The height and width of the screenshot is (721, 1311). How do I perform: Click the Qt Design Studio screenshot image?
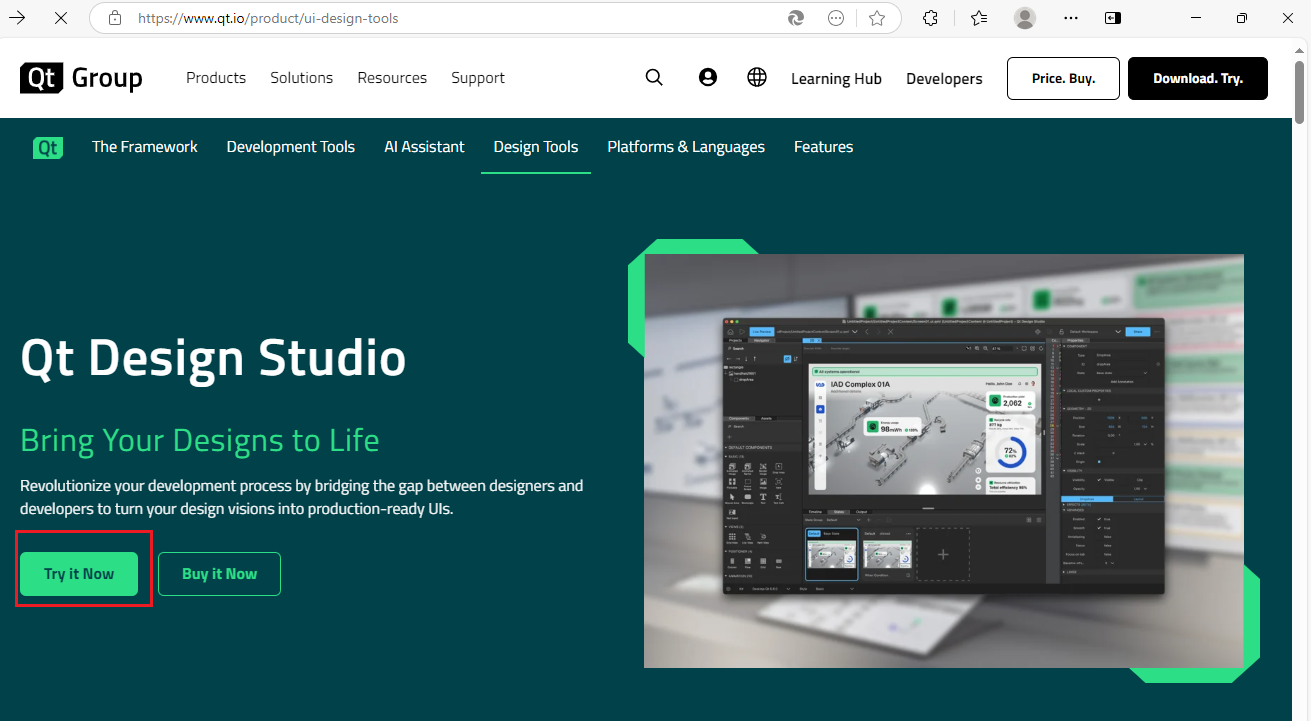pos(944,461)
